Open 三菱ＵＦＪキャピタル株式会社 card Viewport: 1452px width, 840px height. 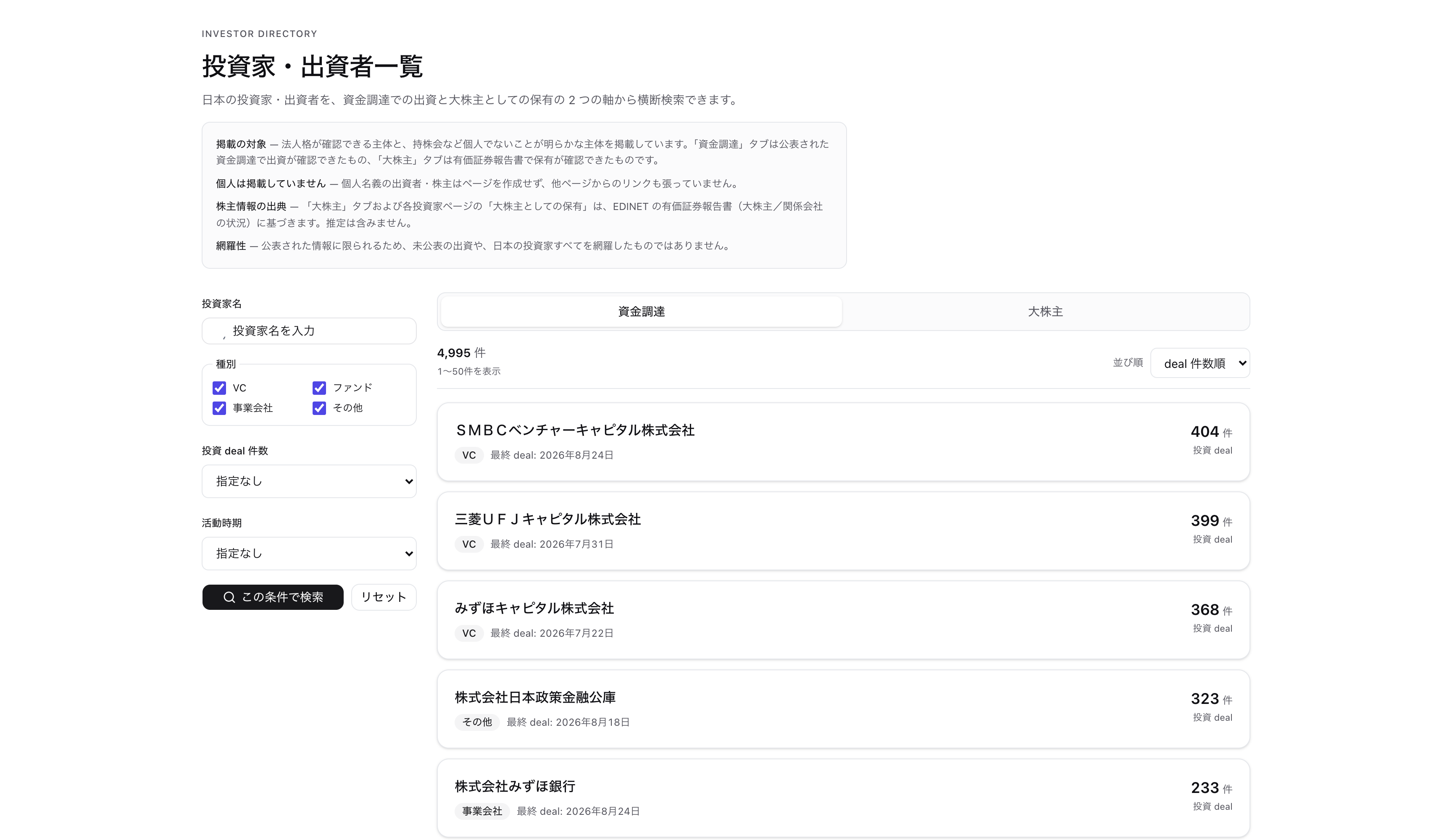tap(843, 530)
